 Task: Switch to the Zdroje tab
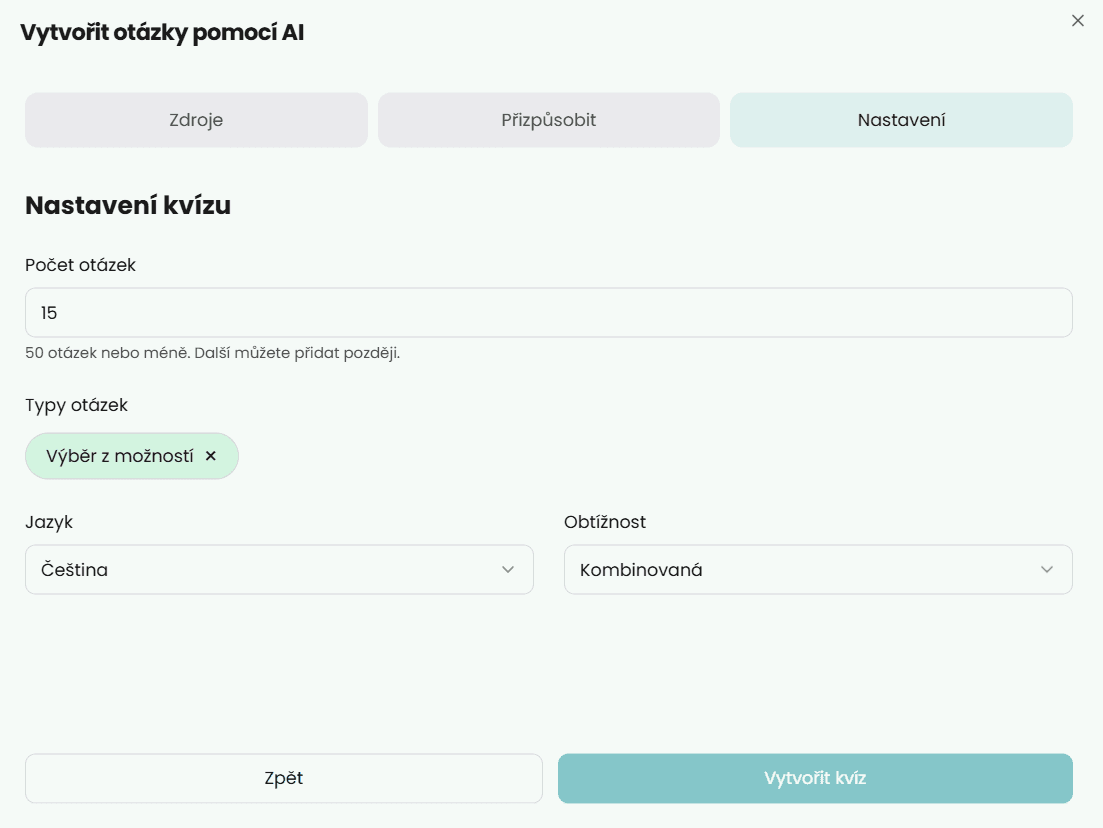pos(196,120)
